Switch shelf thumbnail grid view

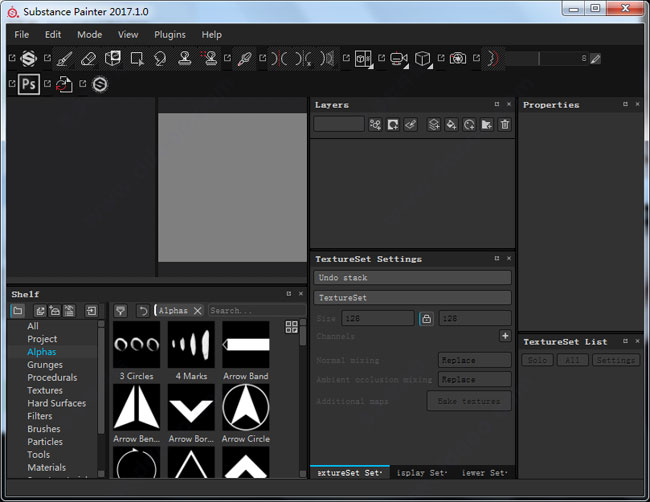[x=291, y=327]
